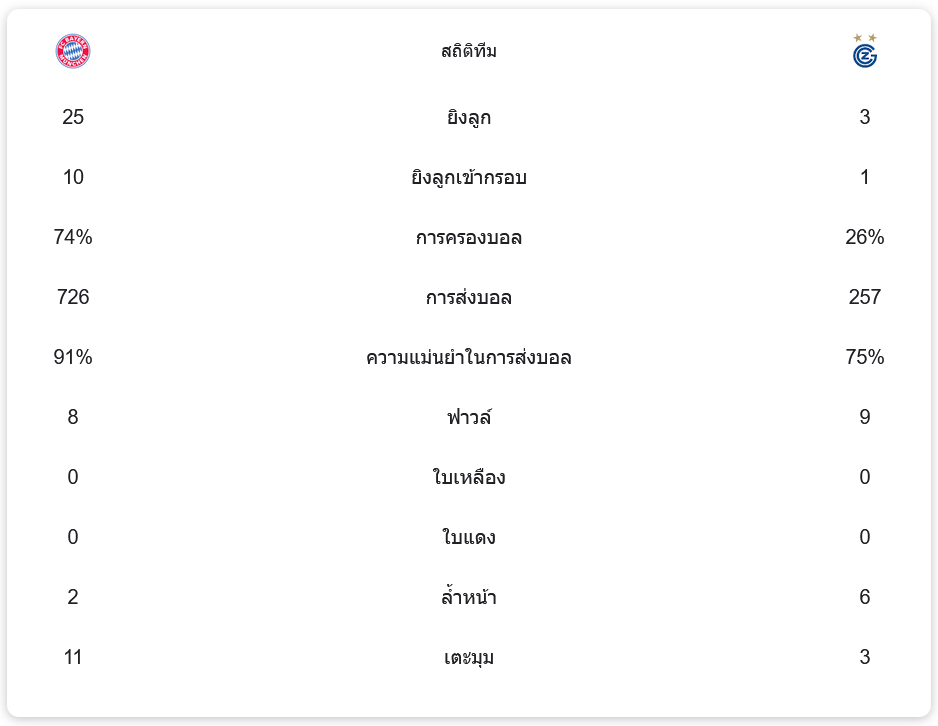
Task: Click the FC Bayern München club logo
Action: pos(73,51)
